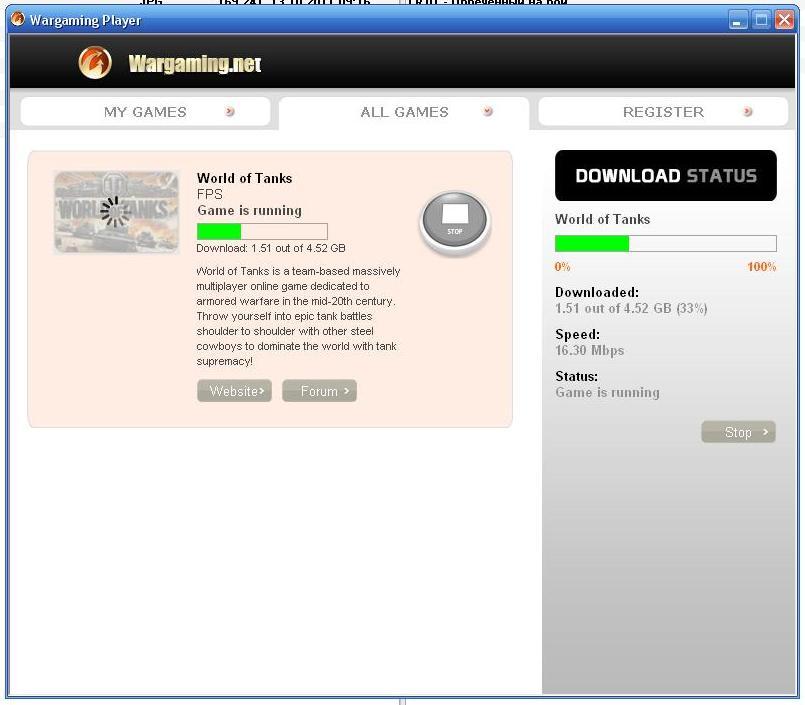This screenshot has height=705, width=805.
Task: Click the round gray STOP button
Action: 455,222
